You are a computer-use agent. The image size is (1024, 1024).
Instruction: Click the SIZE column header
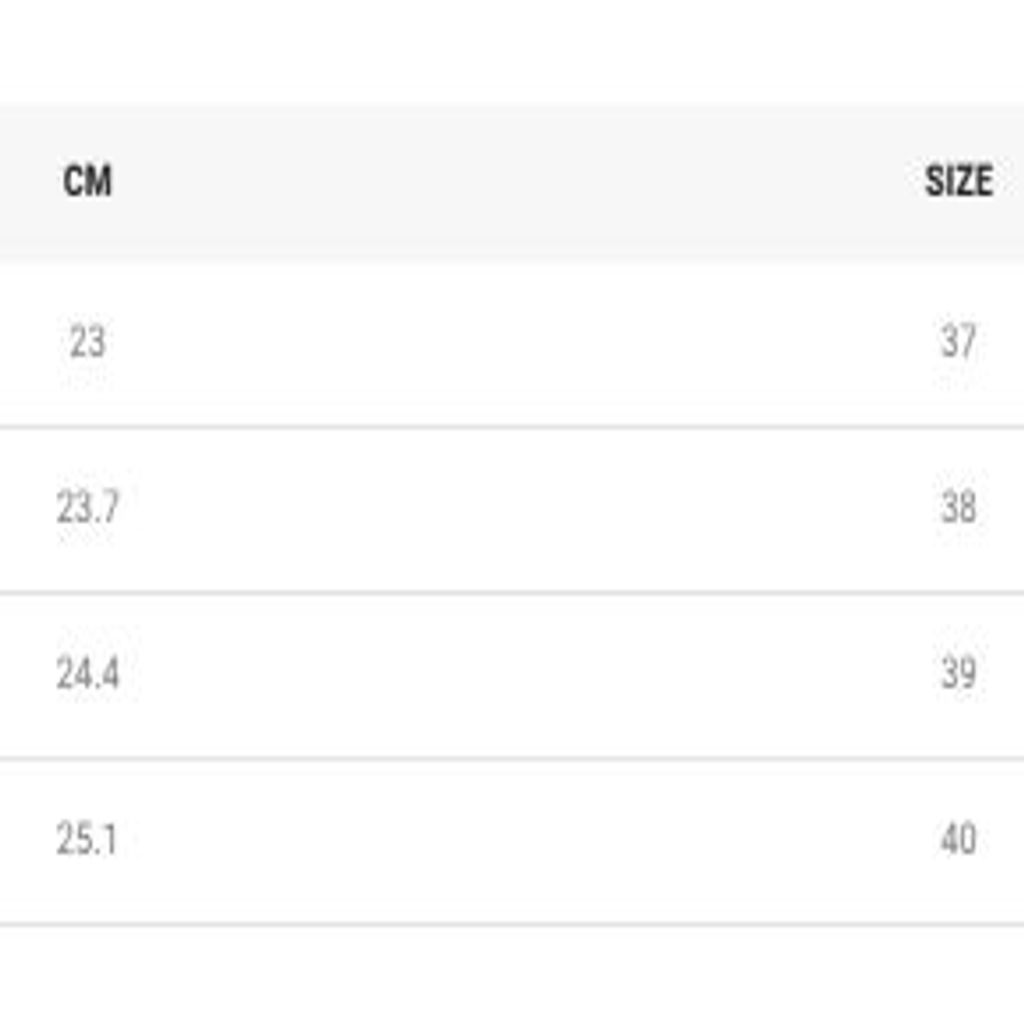(958, 181)
